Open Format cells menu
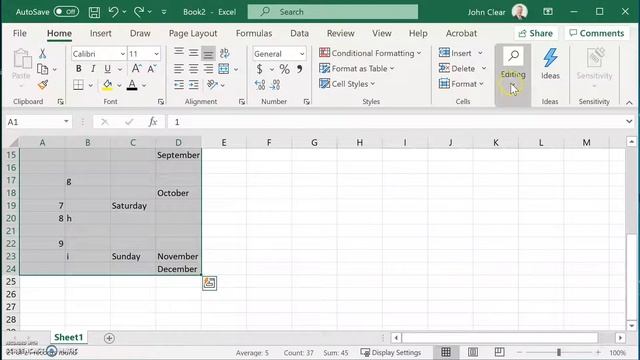This screenshot has width=640, height=360. pos(461,84)
